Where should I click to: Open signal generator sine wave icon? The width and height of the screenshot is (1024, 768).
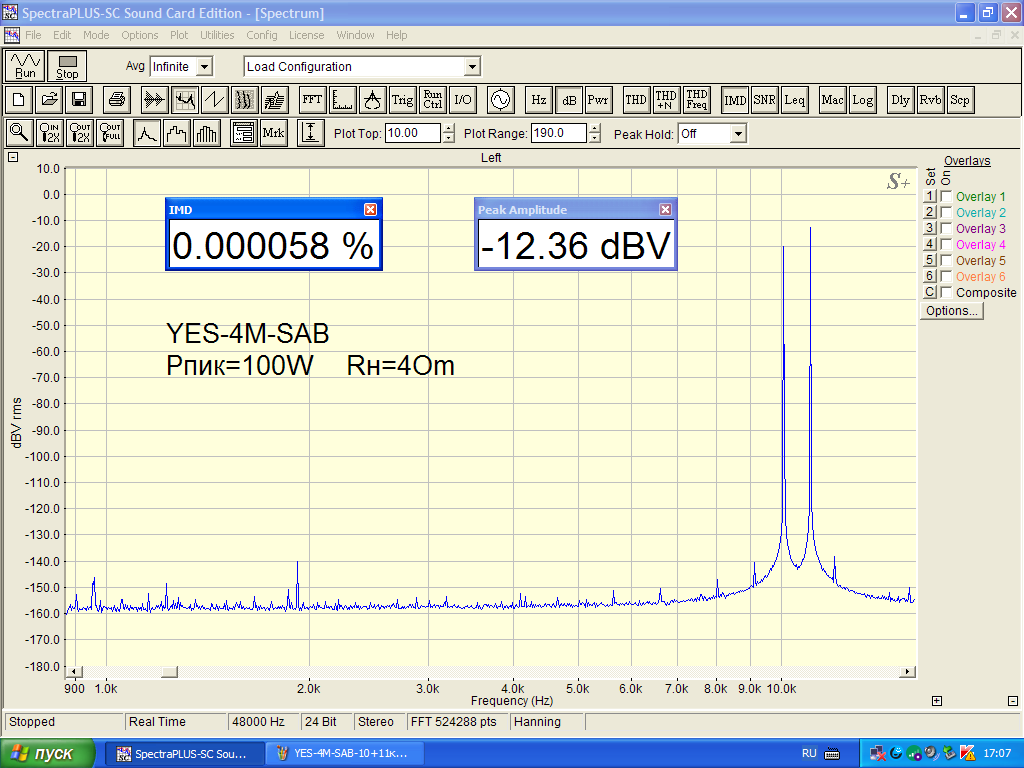(500, 100)
